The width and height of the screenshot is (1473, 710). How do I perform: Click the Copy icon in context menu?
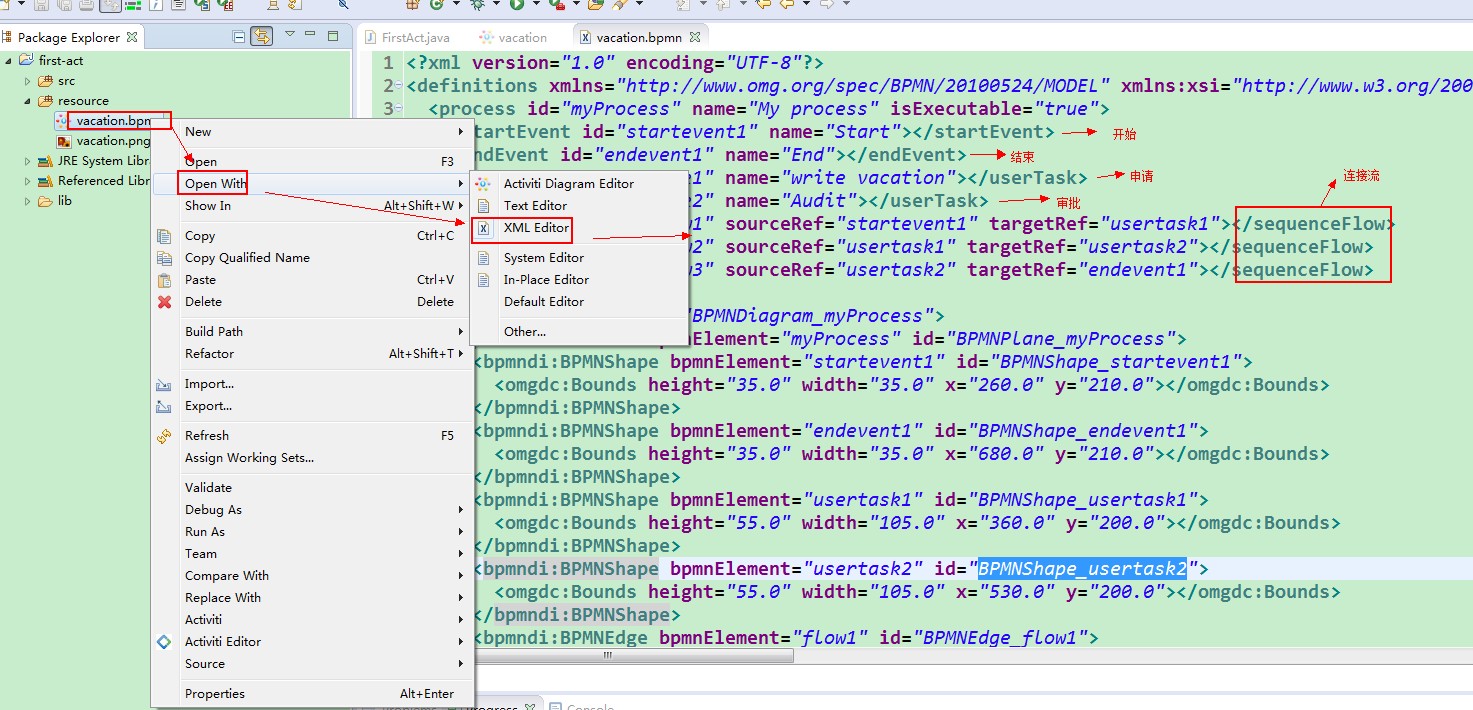coord(165,236)
